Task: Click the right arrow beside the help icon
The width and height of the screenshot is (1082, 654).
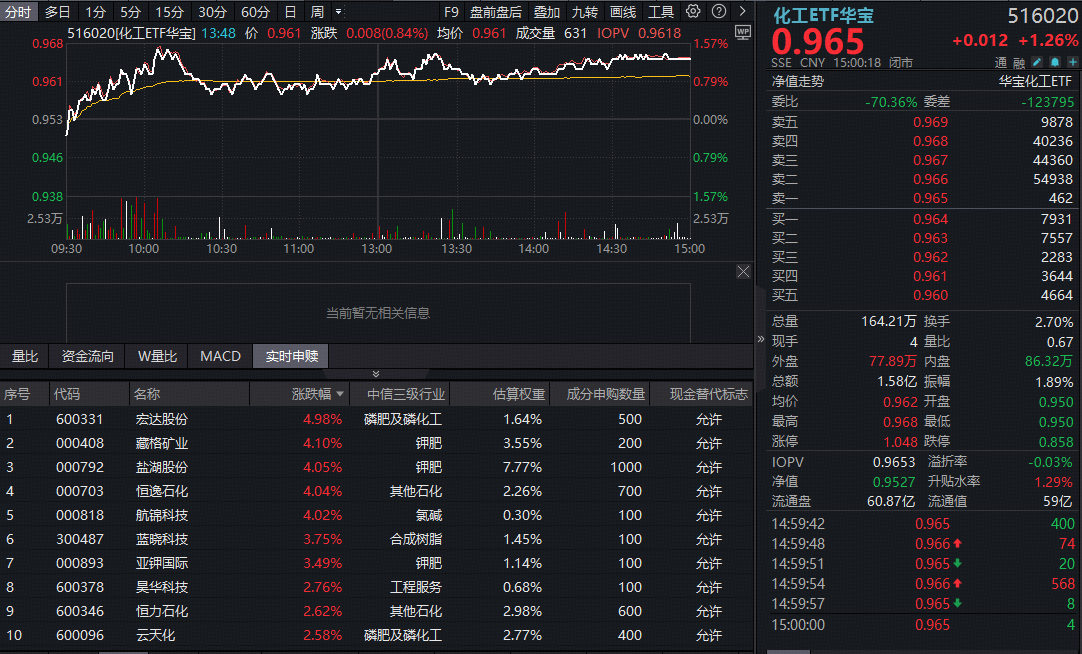Action: (742, 11)
